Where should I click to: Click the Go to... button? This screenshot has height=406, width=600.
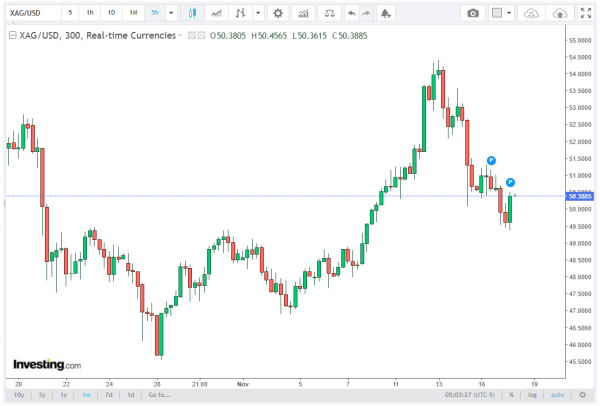159,395
